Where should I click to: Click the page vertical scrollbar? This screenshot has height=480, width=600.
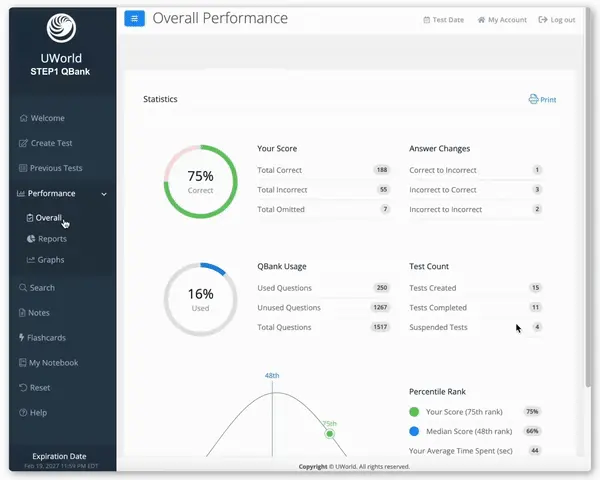pos(588,199)
